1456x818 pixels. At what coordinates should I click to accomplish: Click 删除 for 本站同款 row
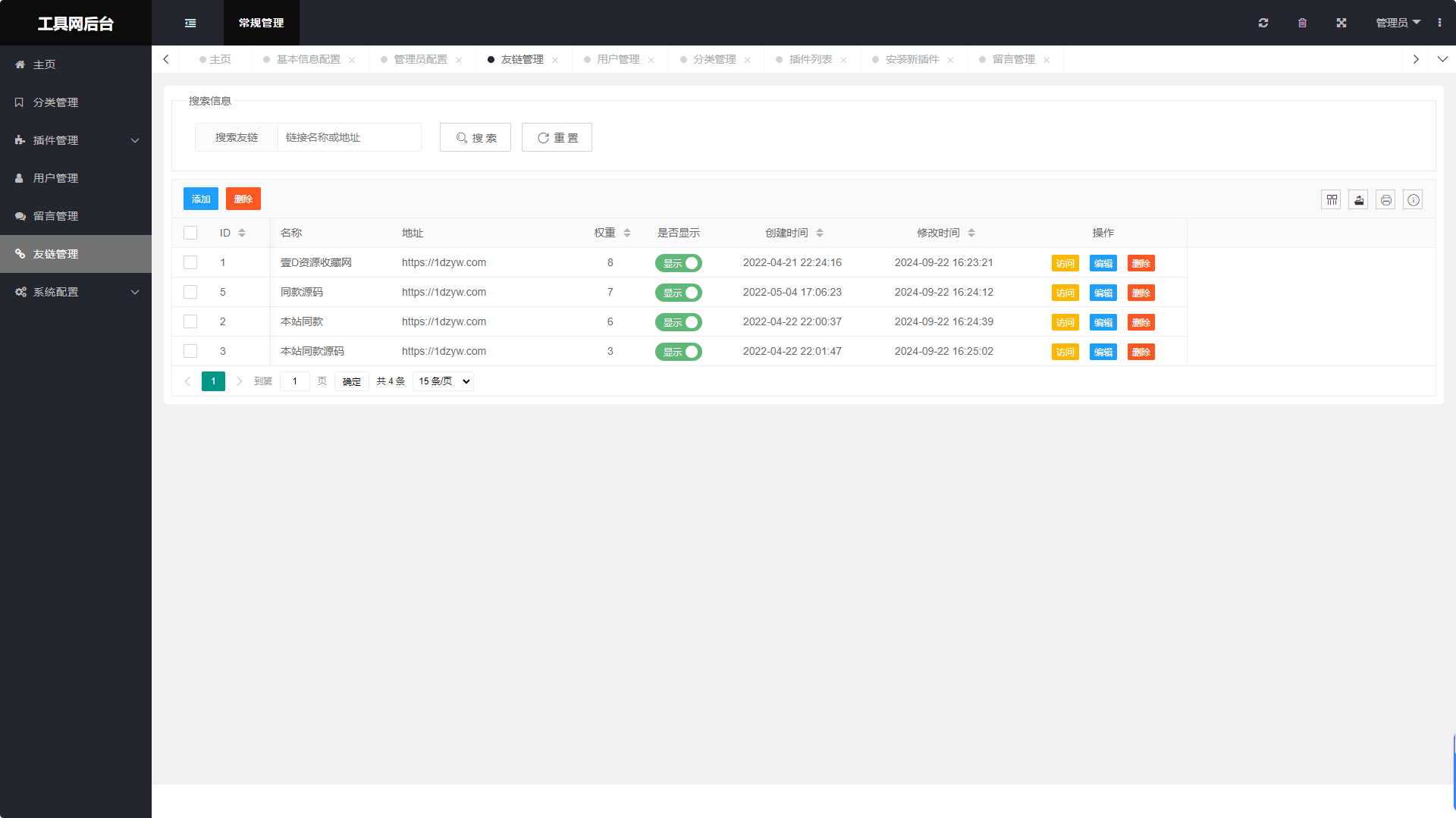click(x=1141, y=322)
